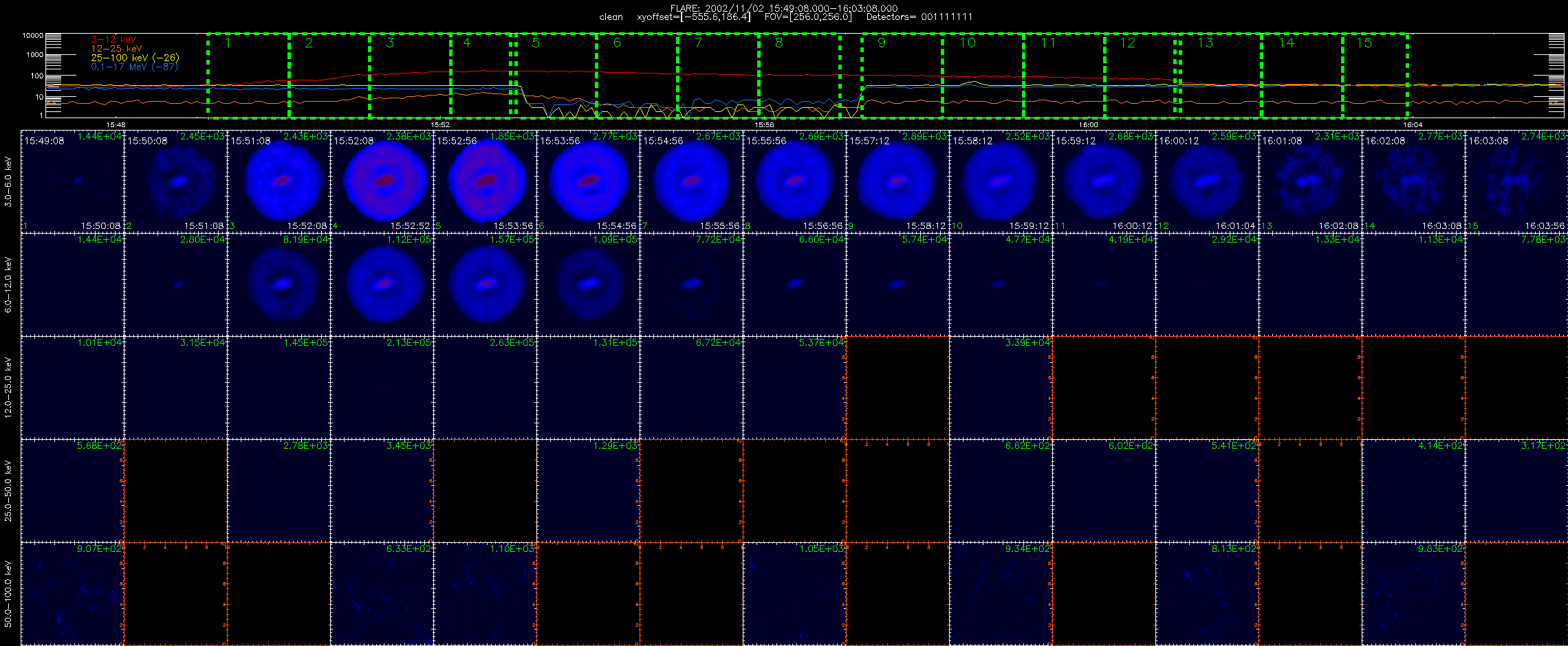Click the FLARE 2002/11/02 title text
Image resolution: width=1568 pixels, height=646 pixels.
(x=784, y=8)
